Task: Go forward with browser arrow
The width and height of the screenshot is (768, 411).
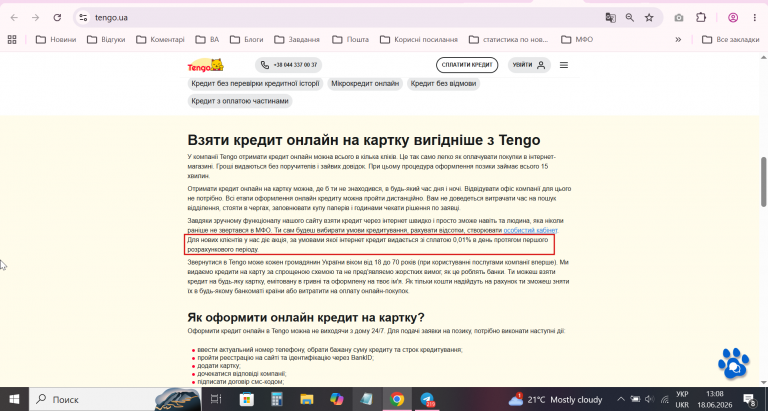Action: click(x=35, y=18)
